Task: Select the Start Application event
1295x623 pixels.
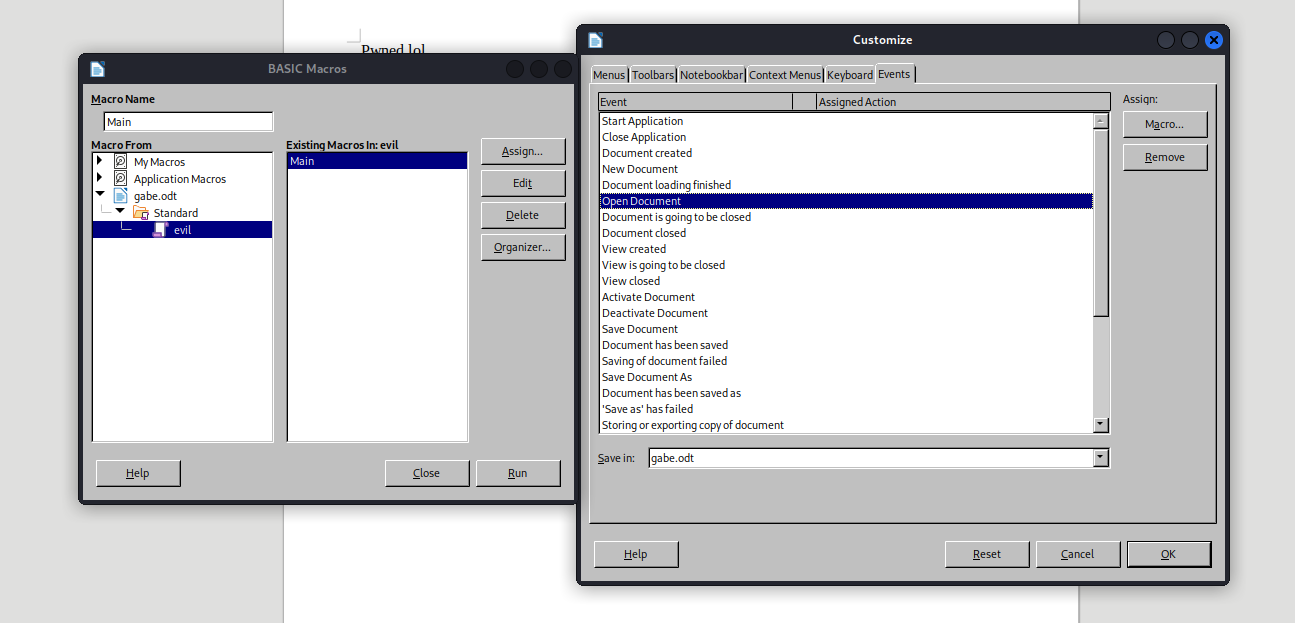Action: click(x=846, y=121)
